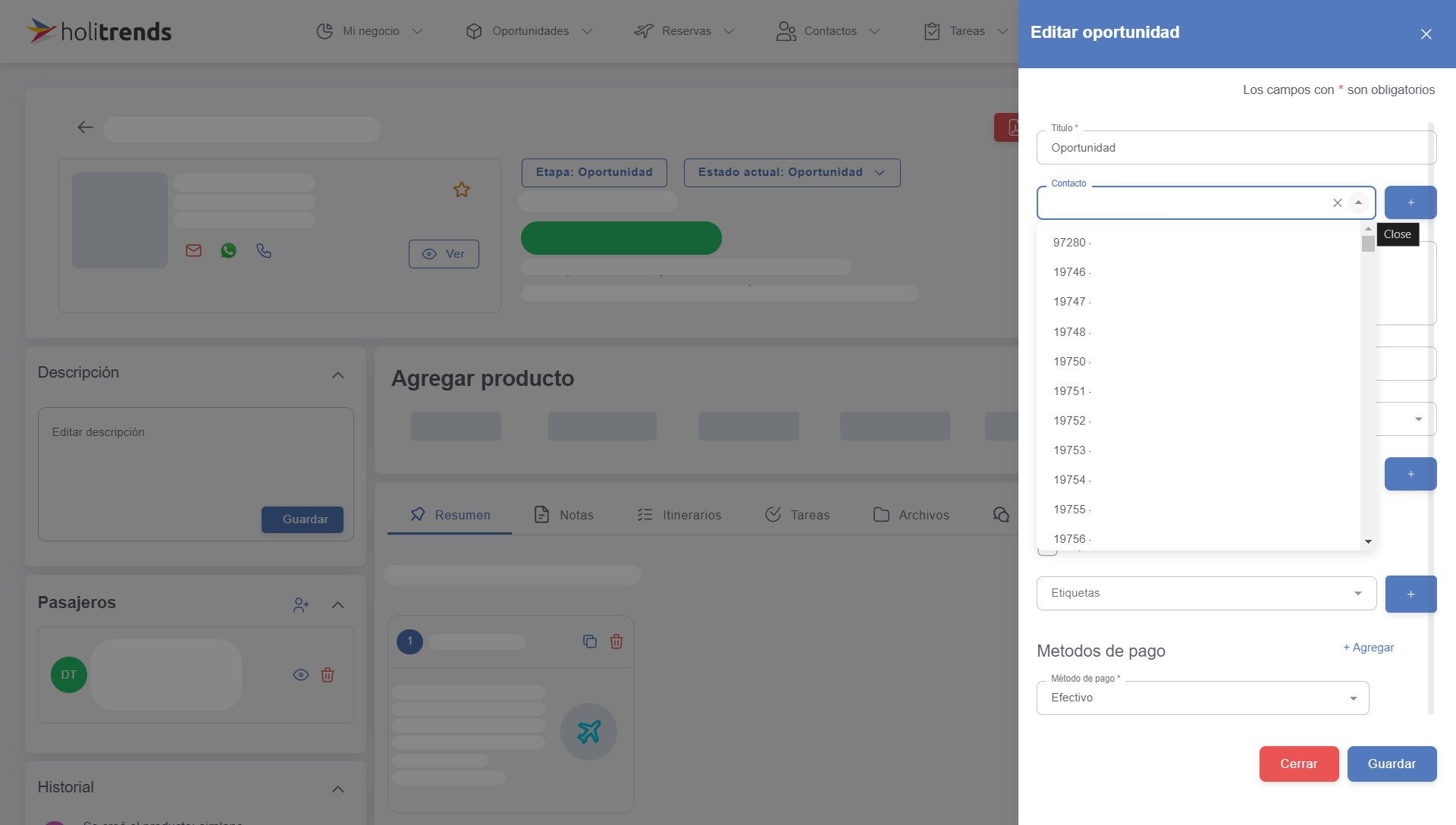Click the phone icon on contact card

pos(263,250)
